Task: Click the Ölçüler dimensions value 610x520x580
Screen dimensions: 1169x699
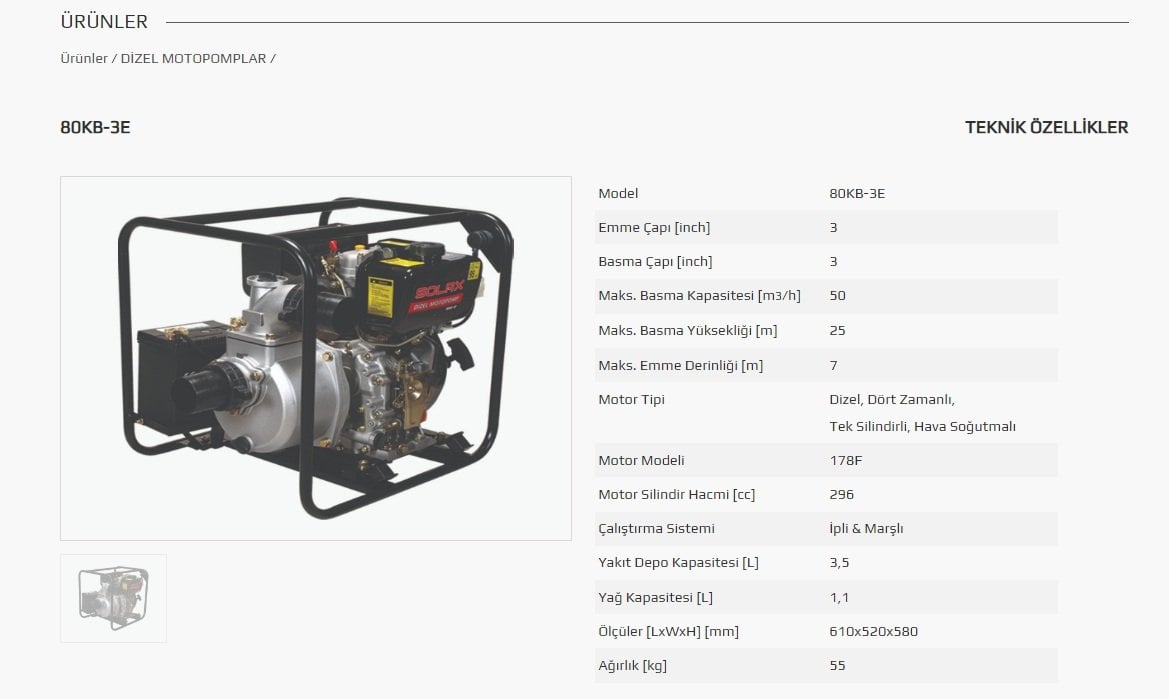Action: pyautogui.click(x=873, y=631)
